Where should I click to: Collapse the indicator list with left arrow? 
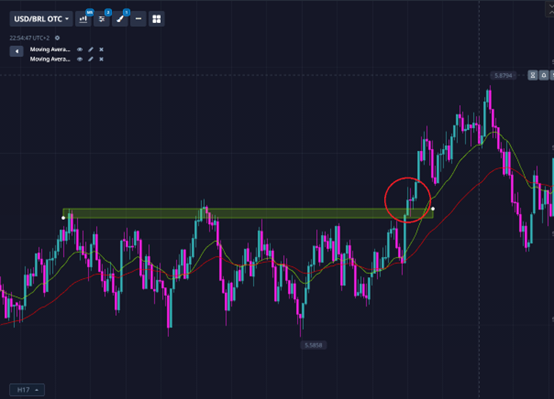tap(17, 51)
